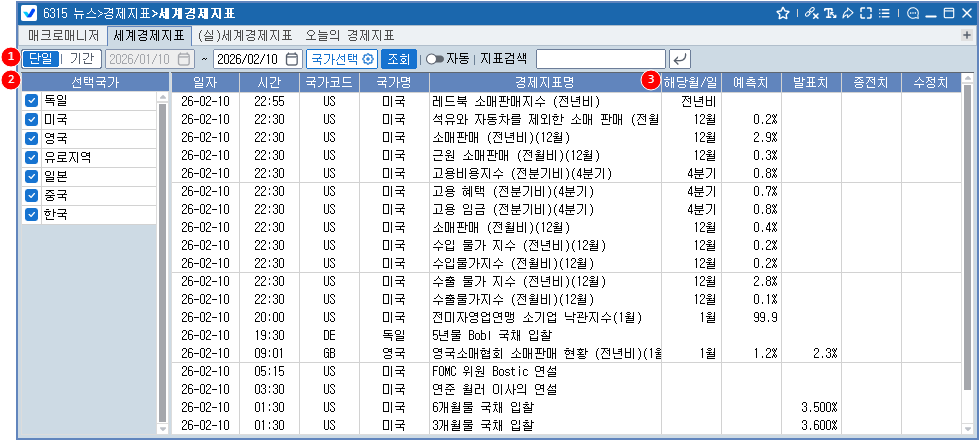Open the 국가선택 country selection settings

coord(340,59)
